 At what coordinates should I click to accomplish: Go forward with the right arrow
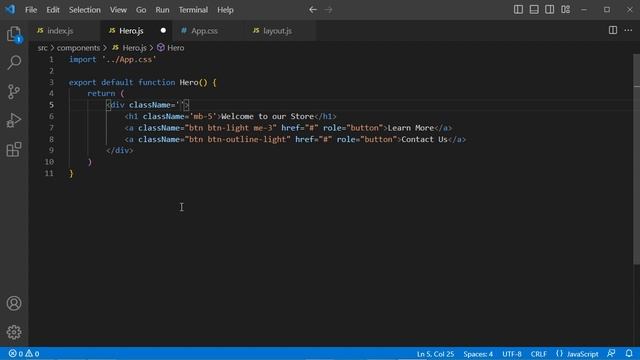329,9
